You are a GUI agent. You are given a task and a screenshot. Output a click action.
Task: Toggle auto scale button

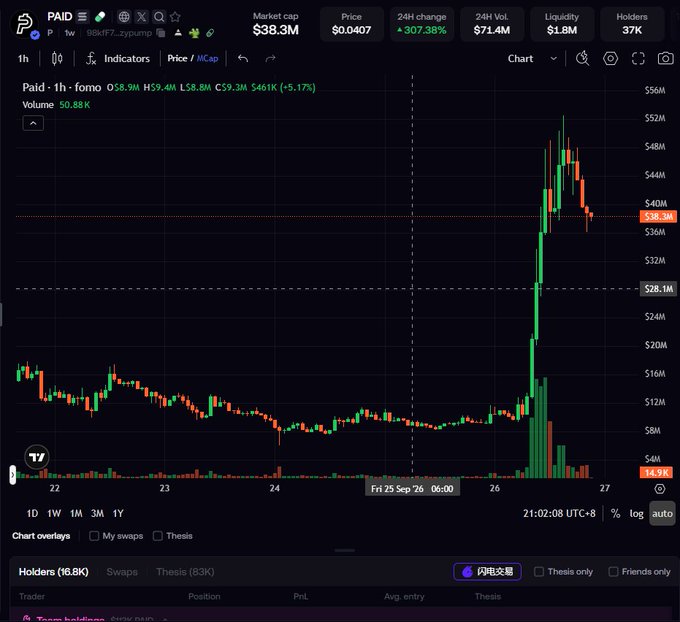pyautogui.click(x=662, y=514)
